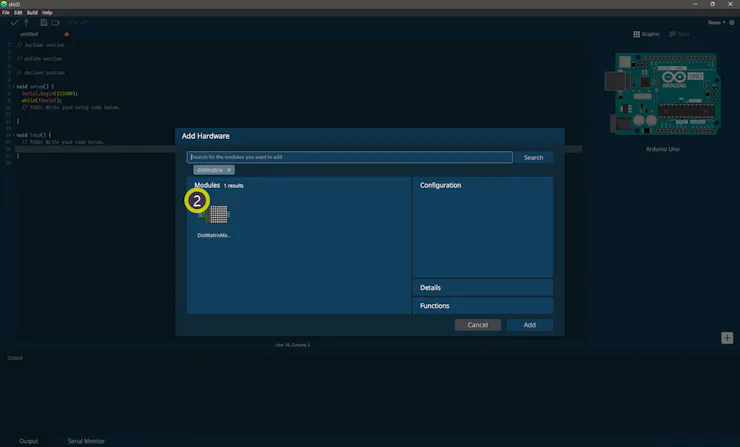Click the DotMatrixMa... module label
Viewport: 740px width, 447px height.
214,235
